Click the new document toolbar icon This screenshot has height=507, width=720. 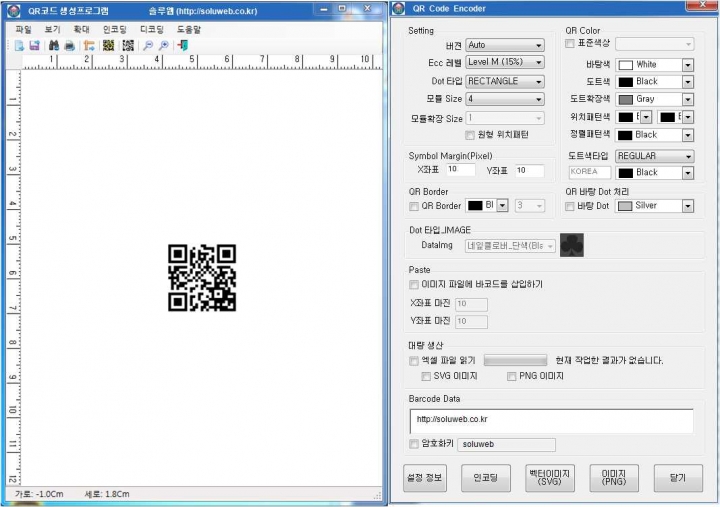[x=19, y=45]
